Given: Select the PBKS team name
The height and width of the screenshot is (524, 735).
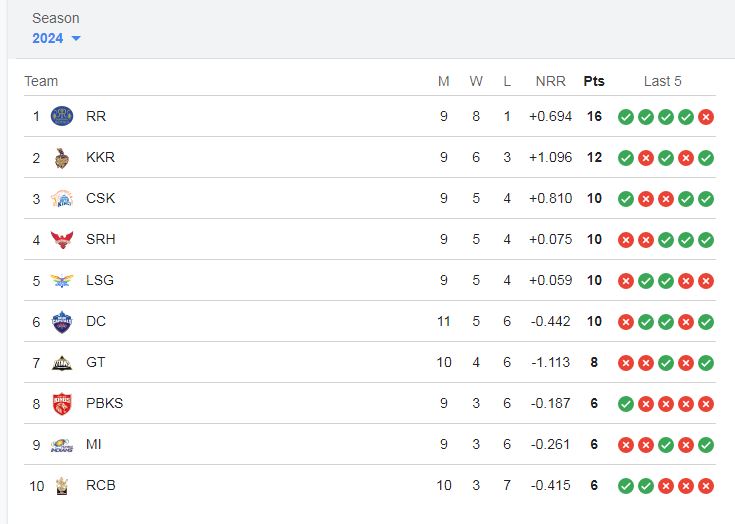Looking at the screenshot, I should 105,403.
